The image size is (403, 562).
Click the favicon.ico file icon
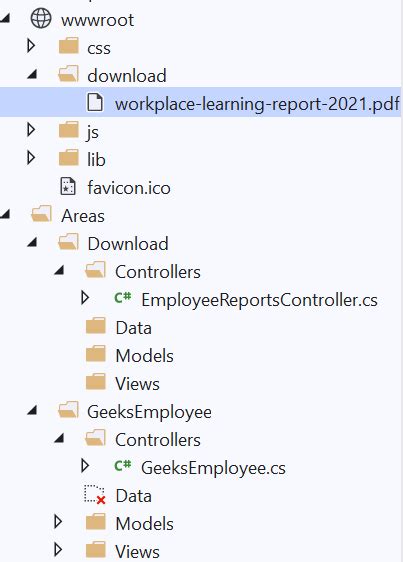click(68, 186)
